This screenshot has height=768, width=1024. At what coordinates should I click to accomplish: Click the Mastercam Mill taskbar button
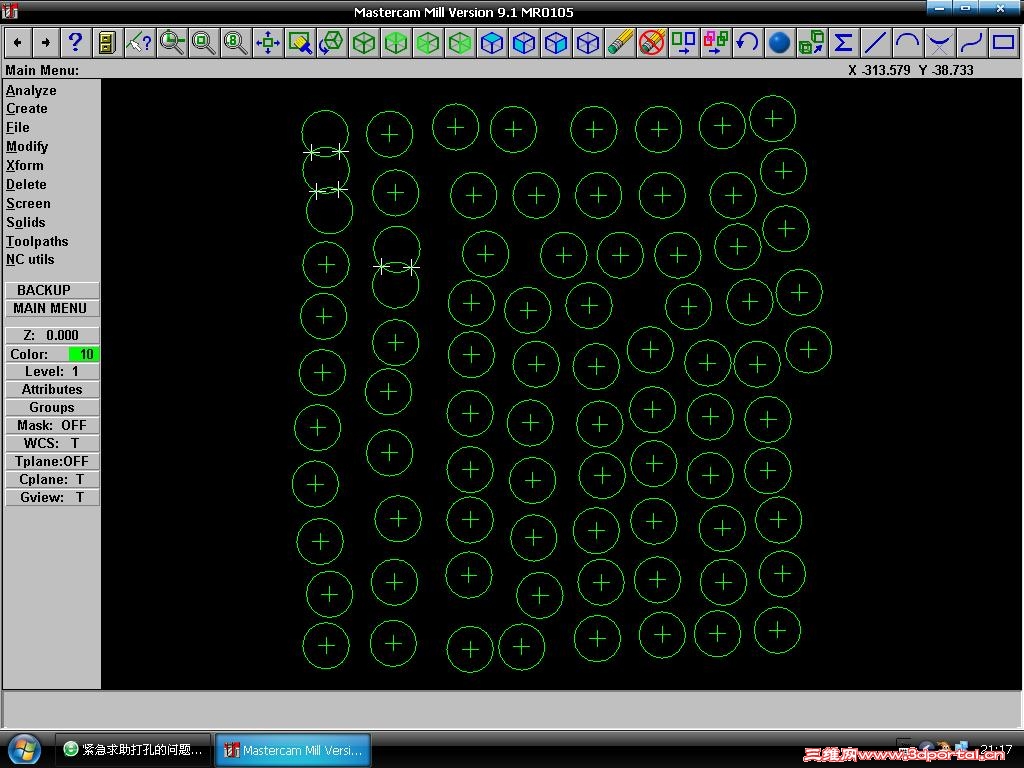coord(293,750)
